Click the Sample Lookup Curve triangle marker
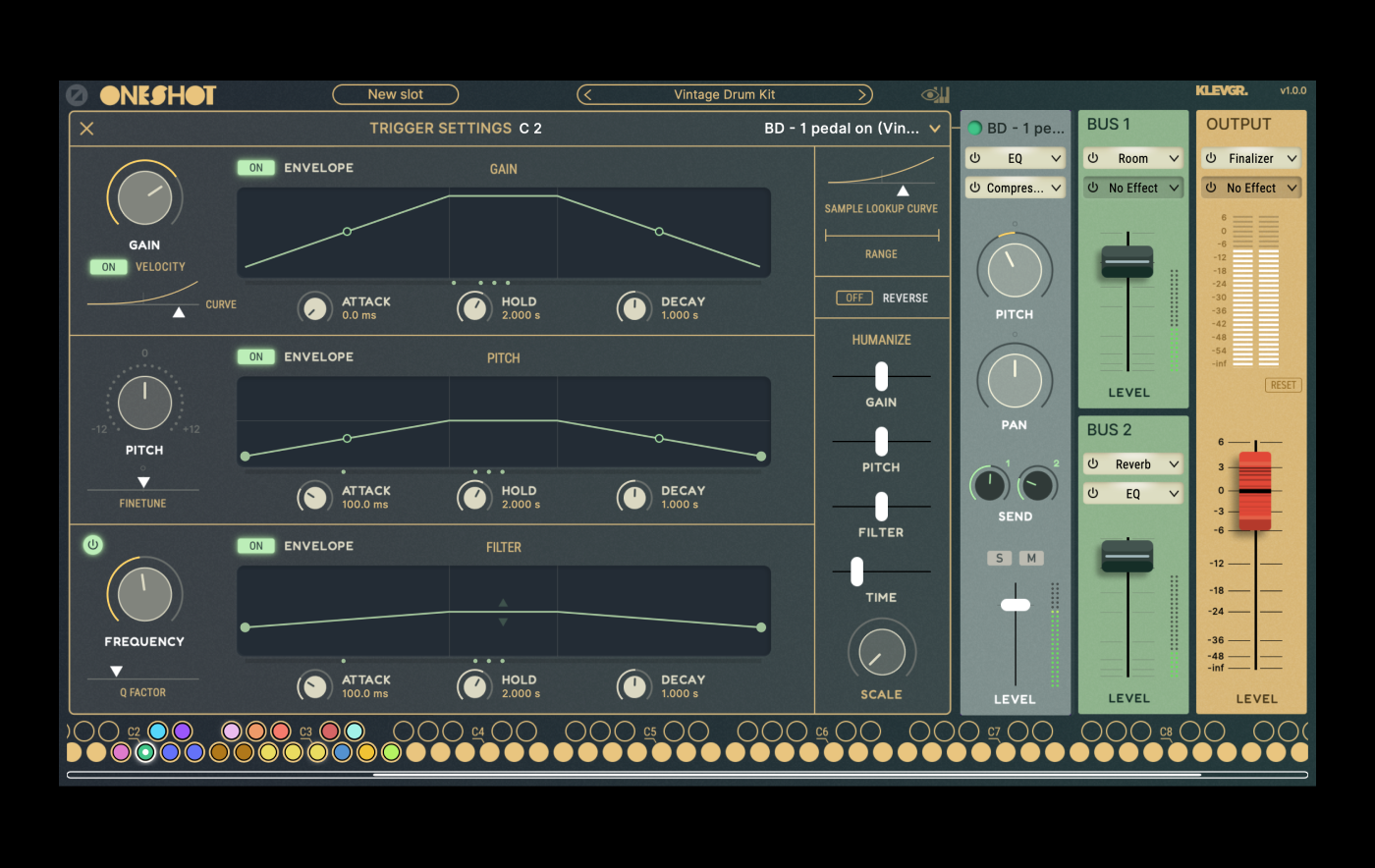The height and width of the screenshot is (868, 1375). click(x=903, y=190)
